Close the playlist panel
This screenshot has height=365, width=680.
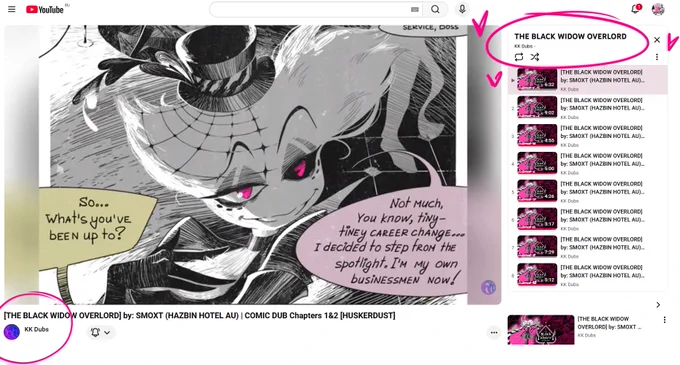click(x=657, y=40)
